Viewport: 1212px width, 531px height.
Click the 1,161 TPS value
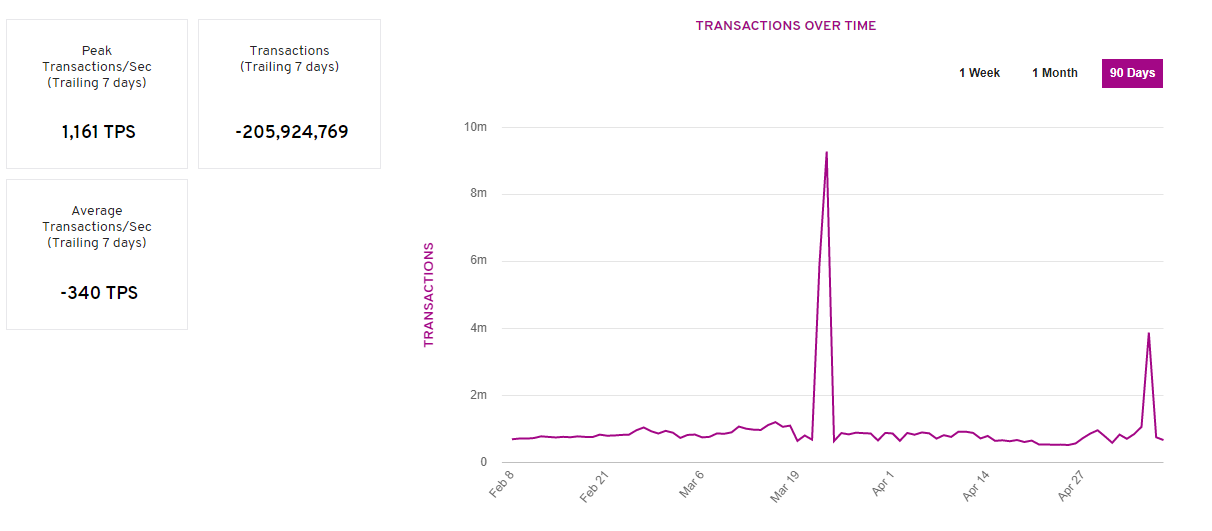click(x=97, y=132)
